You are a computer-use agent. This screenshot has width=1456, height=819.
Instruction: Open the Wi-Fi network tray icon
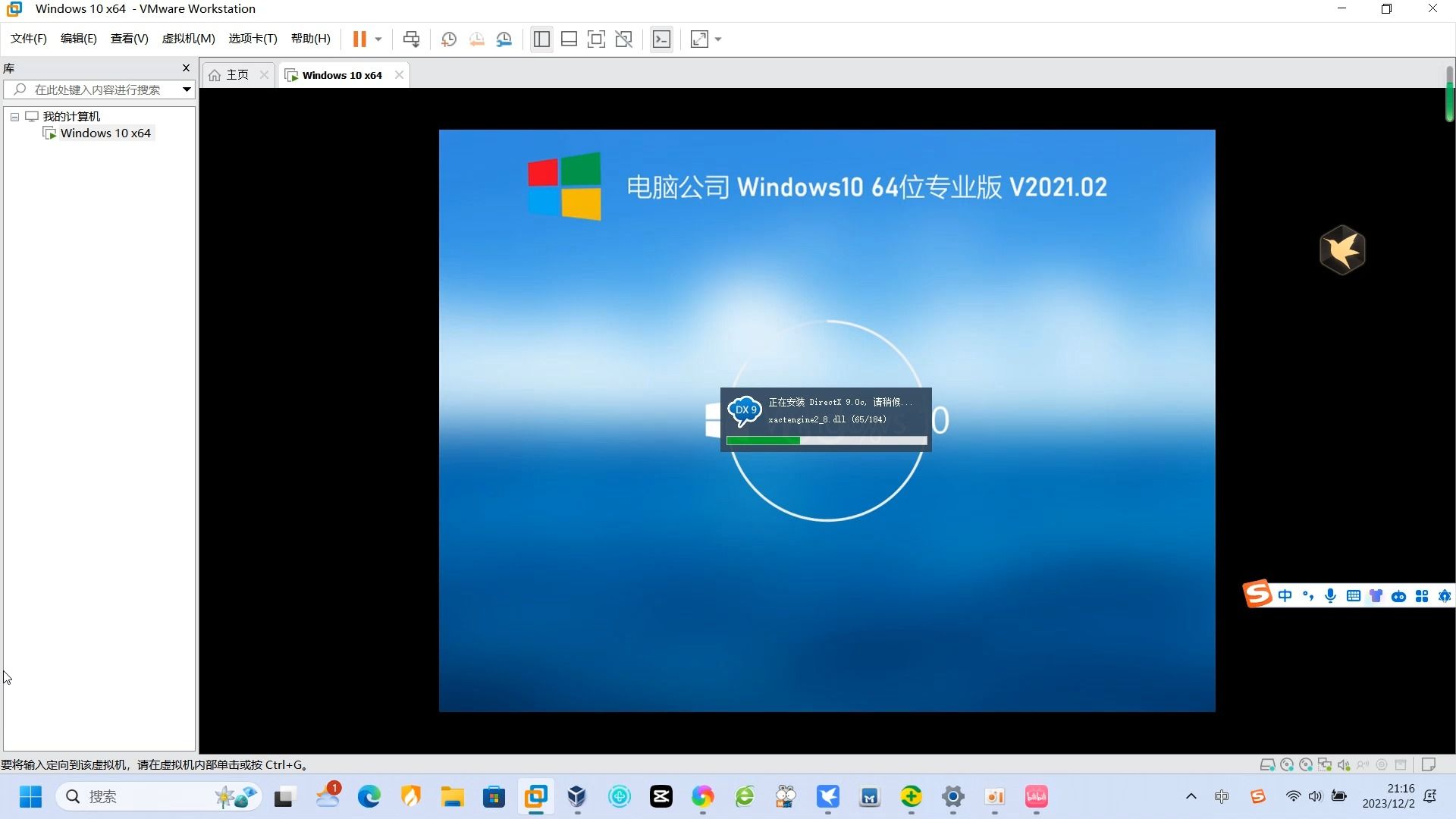pos(1293,796)
